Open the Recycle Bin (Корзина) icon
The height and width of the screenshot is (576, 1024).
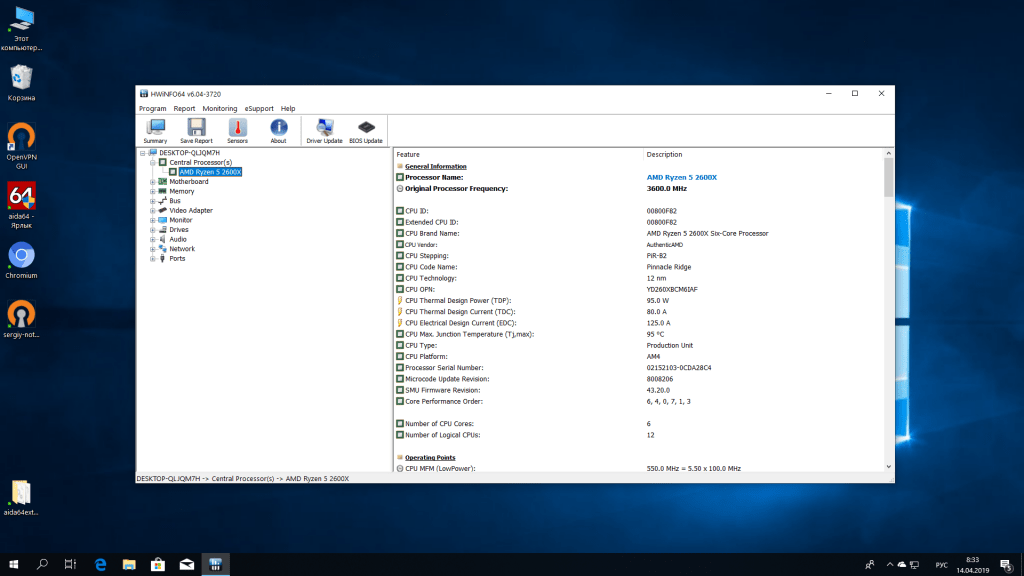point(22,82)
